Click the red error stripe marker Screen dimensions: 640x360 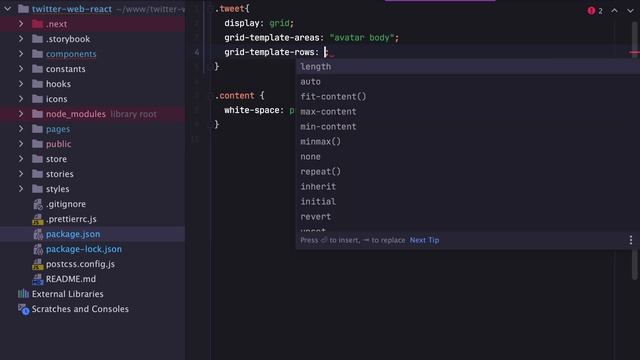click(x=634, y=52)
